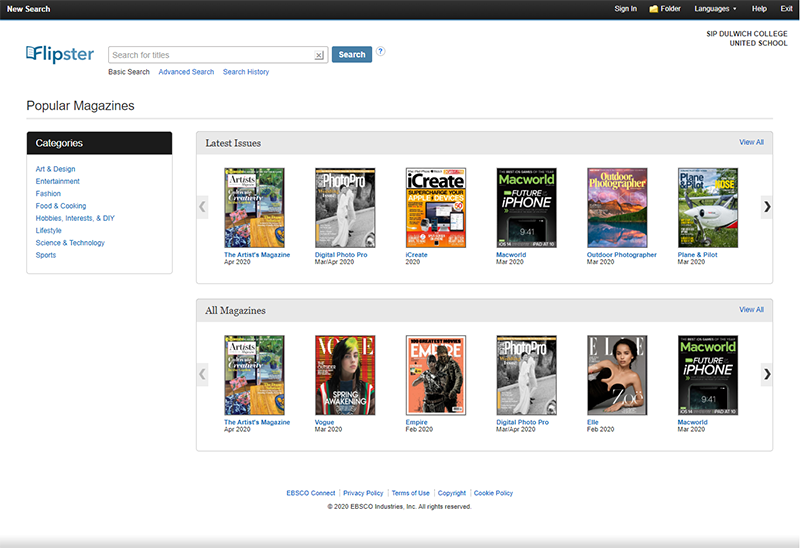This screenshot has height=548, width=800.
Task: Open the Art & Design category
Action: (56, 169)
